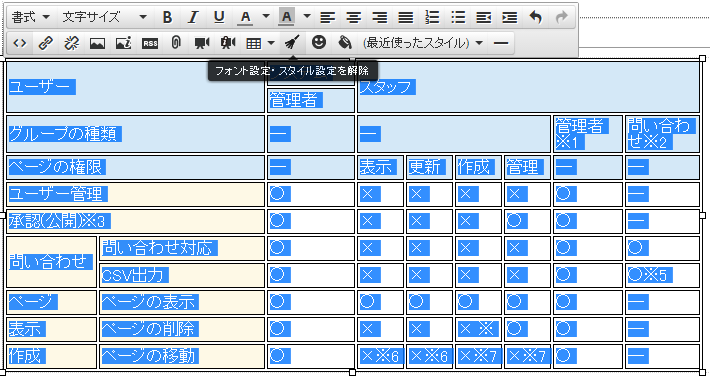Screen dimensions: 710x376
Task: Click the ページの移動 cell
Action: point(182,356)
